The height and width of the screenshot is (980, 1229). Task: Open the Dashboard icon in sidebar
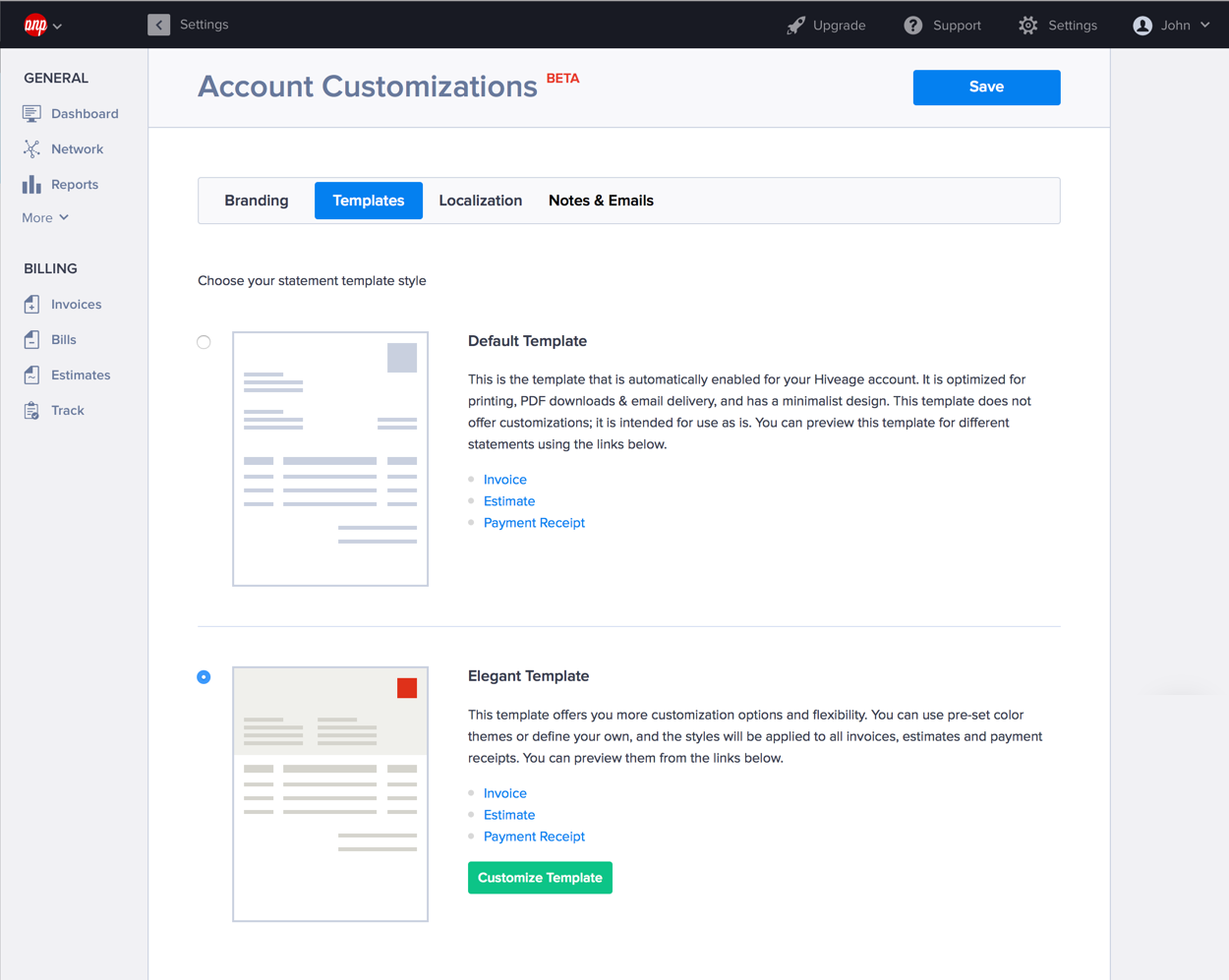[31, 114]
